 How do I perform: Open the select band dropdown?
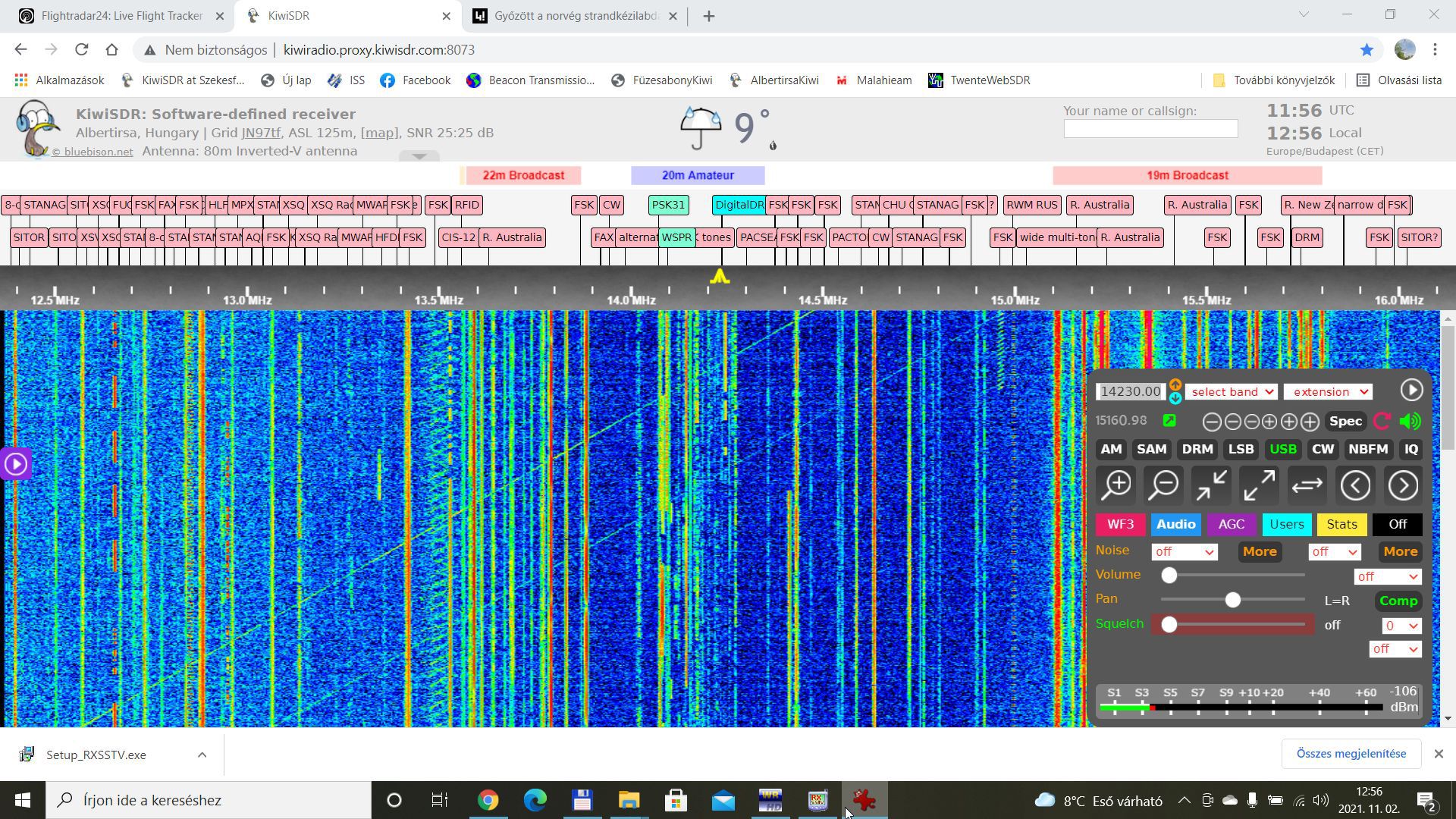tap(1231, 392)
